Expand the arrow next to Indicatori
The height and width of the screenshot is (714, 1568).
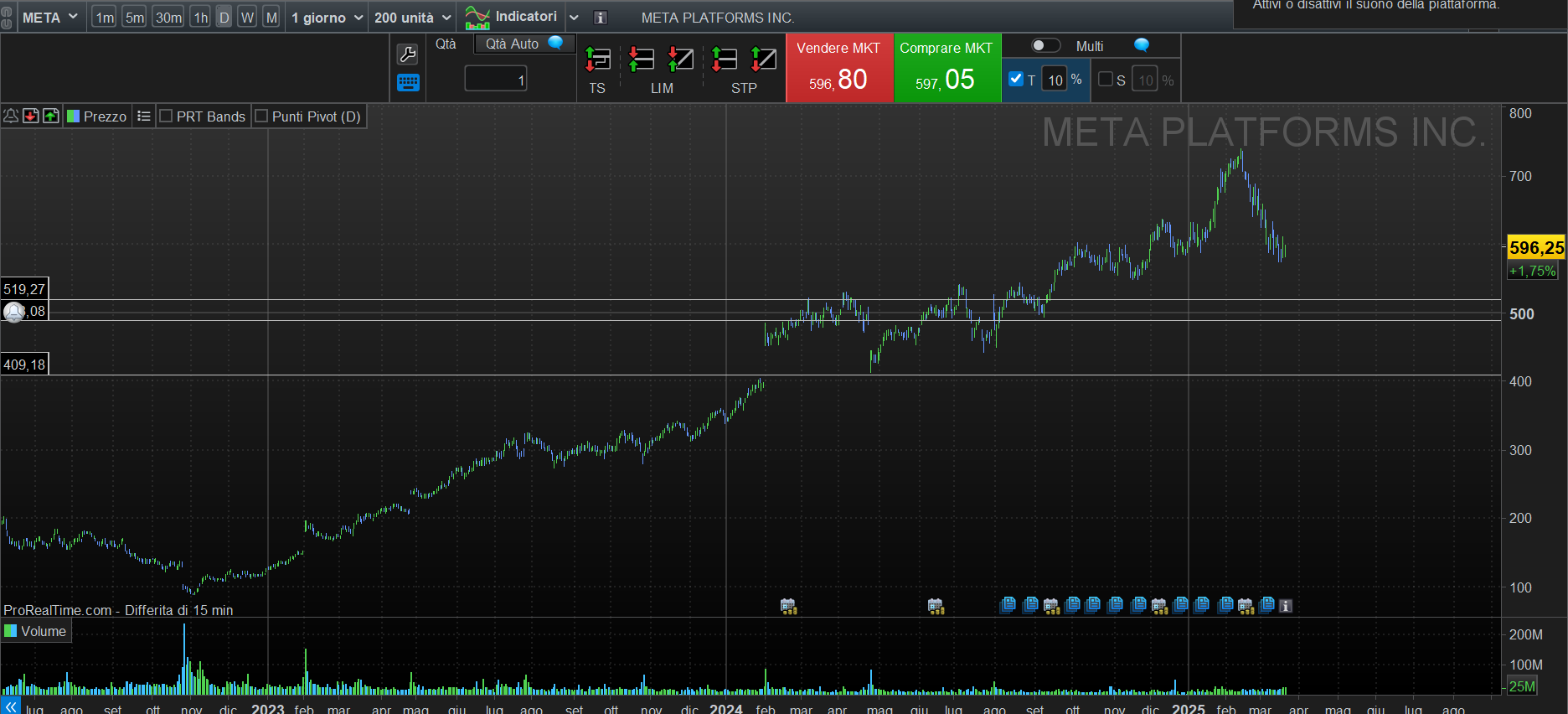(x=574, y=18)
